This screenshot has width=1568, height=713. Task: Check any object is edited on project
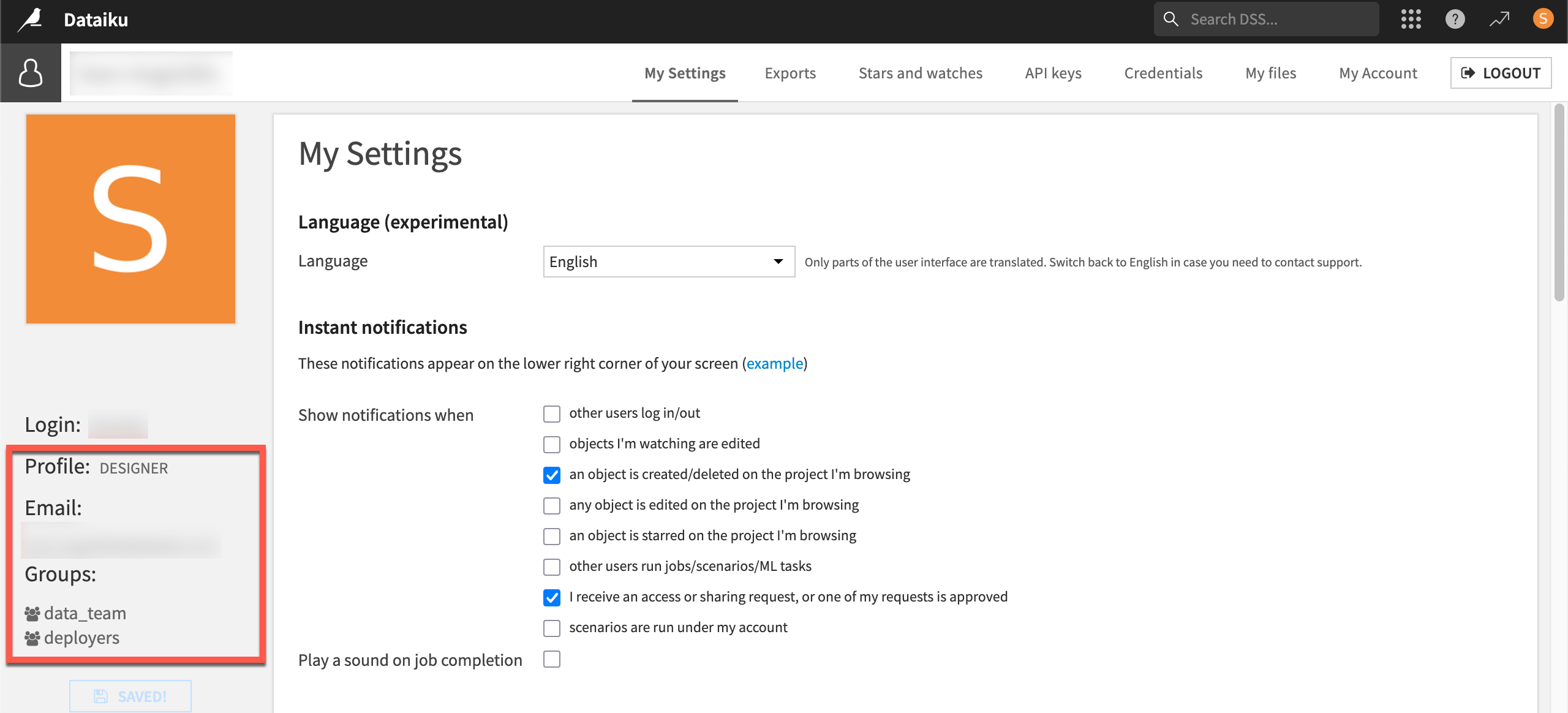552,506
